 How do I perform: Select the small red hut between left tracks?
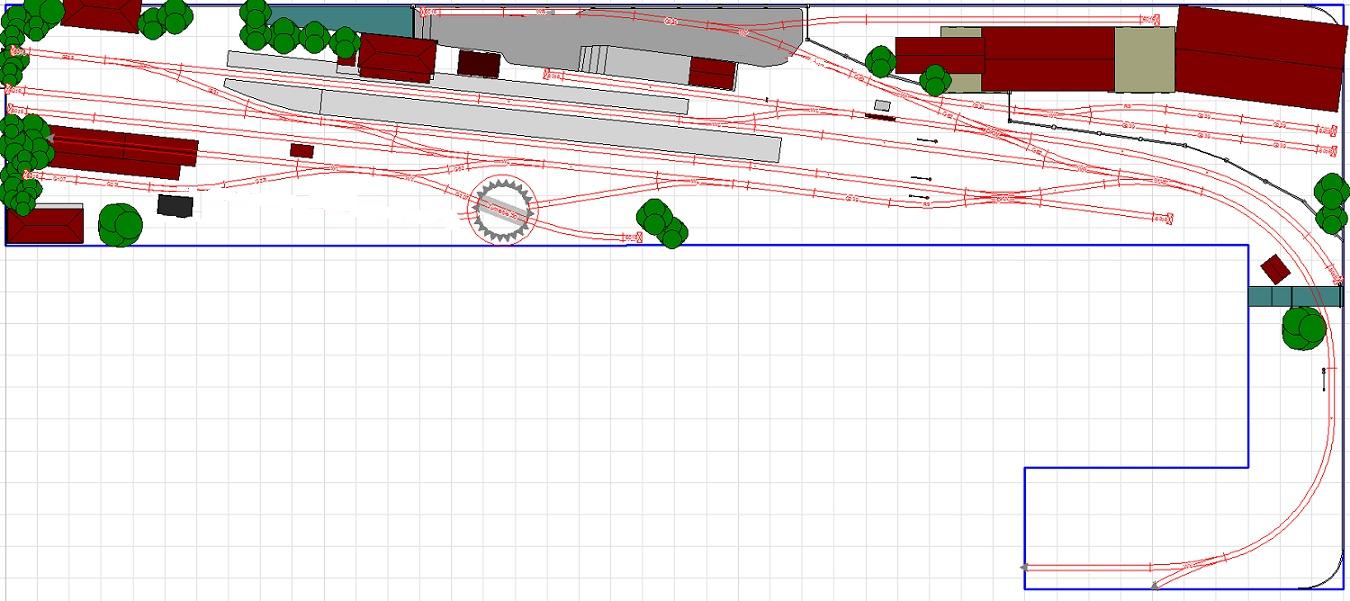302,150
